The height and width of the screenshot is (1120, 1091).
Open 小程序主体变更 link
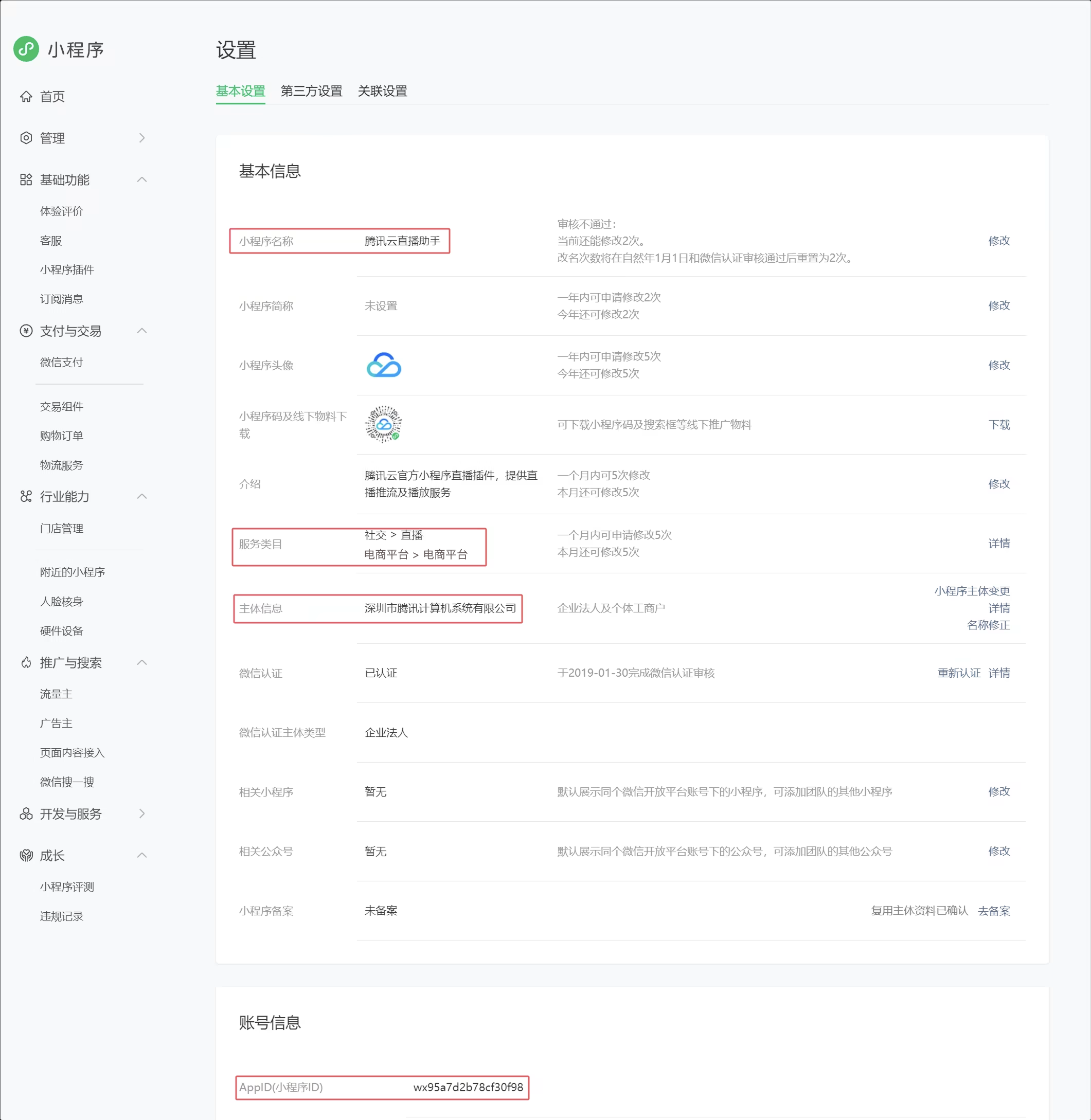972,591
